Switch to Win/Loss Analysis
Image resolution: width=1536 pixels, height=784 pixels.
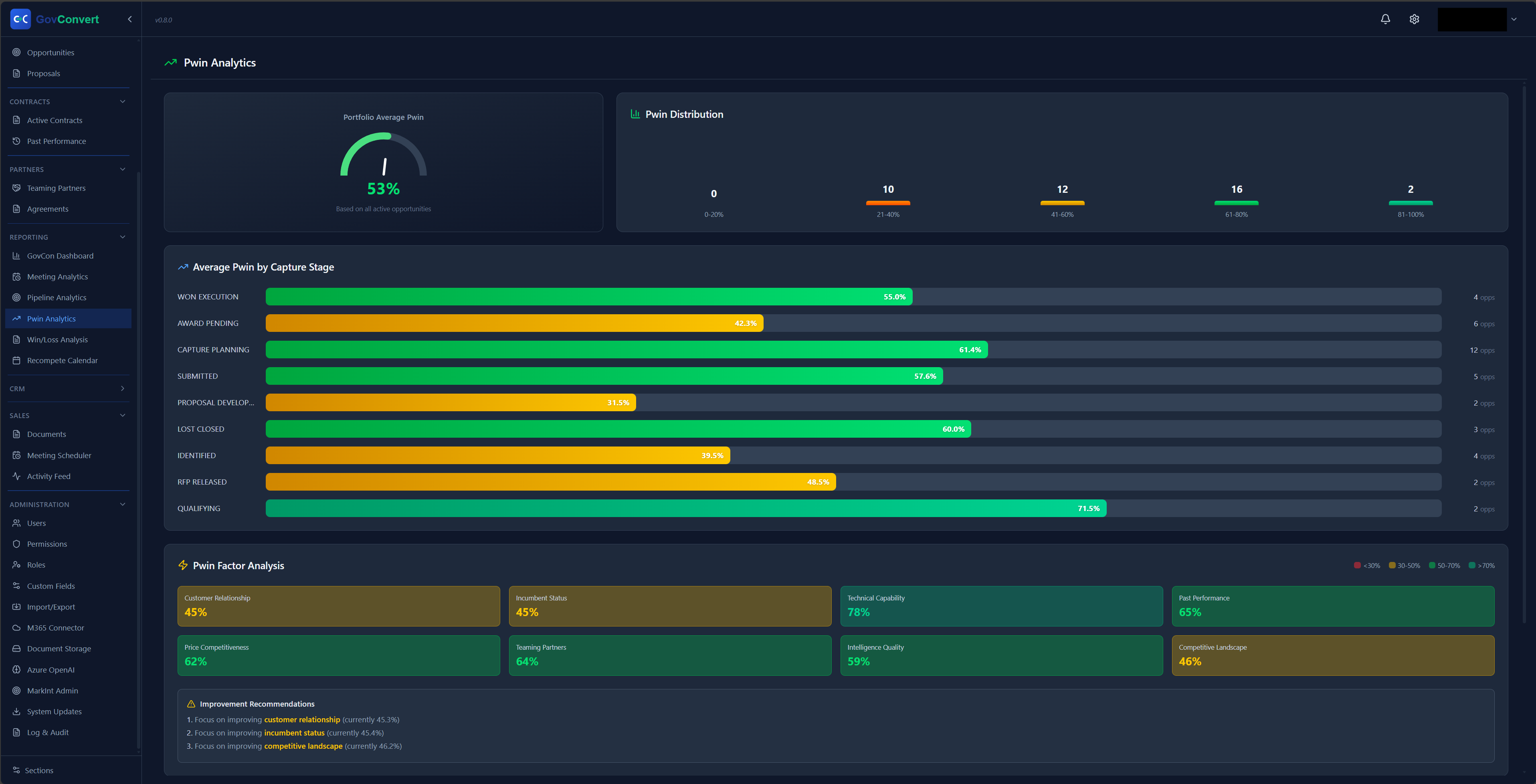click(57, 339)
